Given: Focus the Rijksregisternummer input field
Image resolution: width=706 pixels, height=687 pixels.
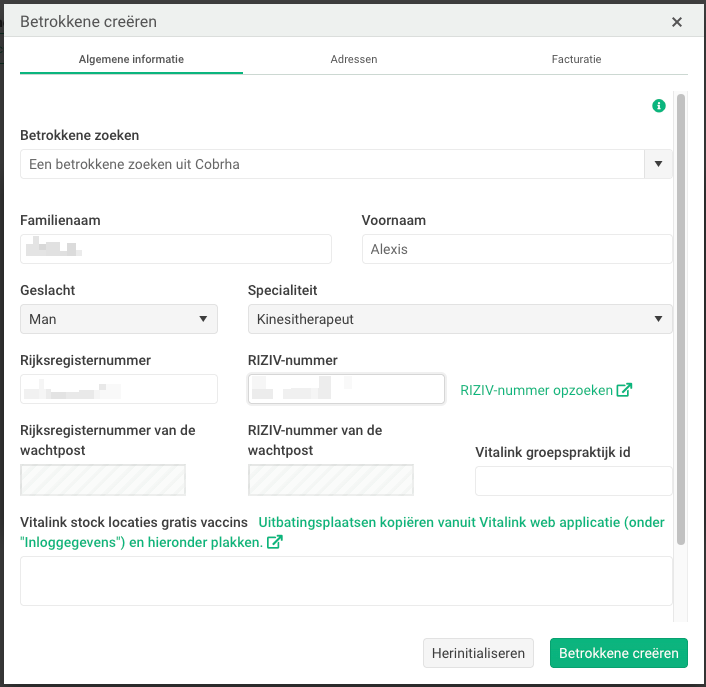Looking at the screenshot, I should pos(119,389).
